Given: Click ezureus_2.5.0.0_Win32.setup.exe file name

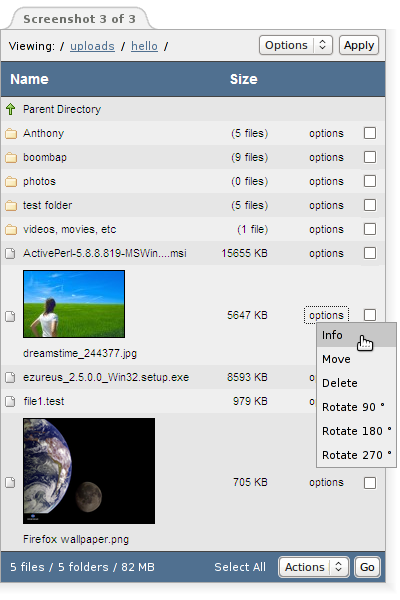Looking at the screenshot, I should click(106, 378).
